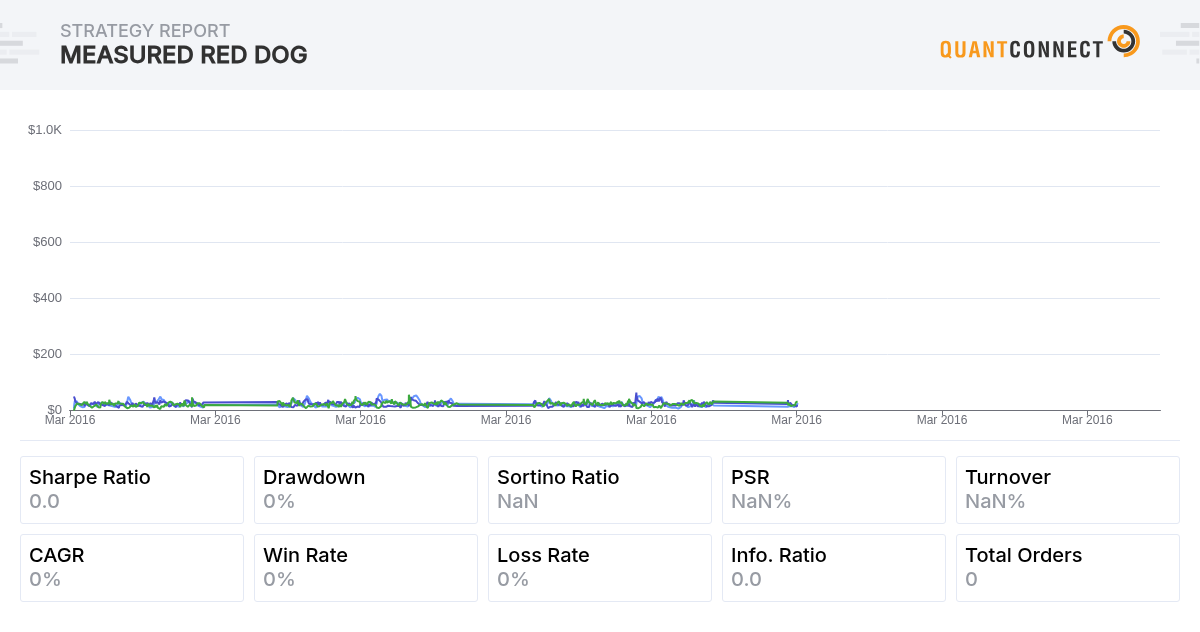Open the Sharpe Ratio stat card
The width and height of the screenshot is (1200, 632).
click(132, 490)
